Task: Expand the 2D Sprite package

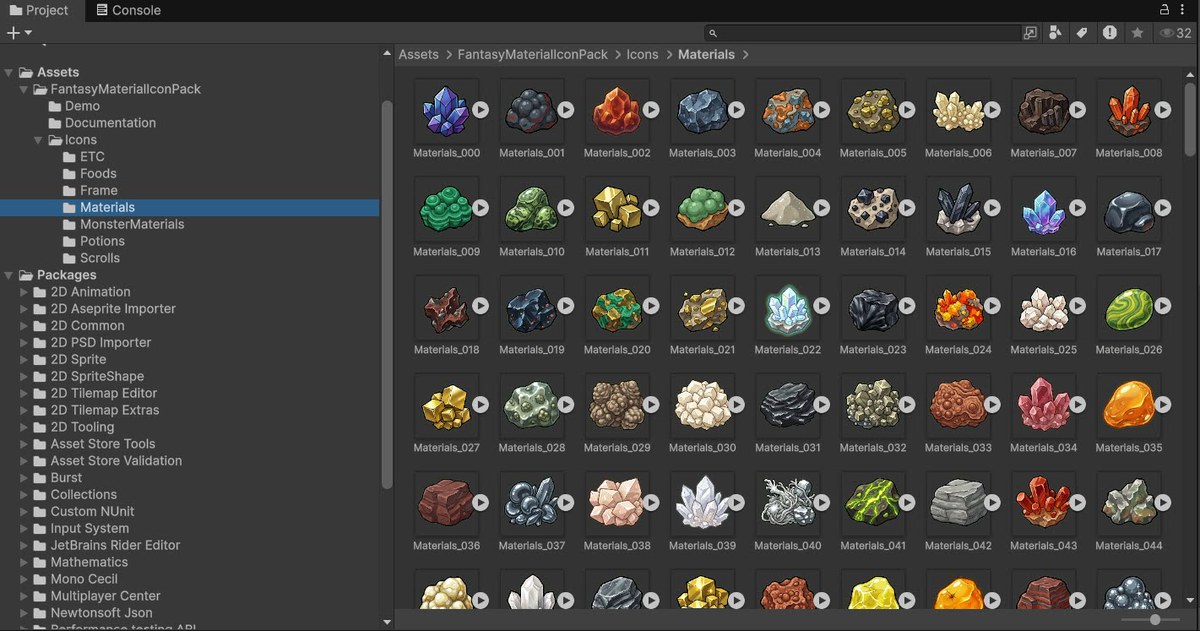Action: 24,359
